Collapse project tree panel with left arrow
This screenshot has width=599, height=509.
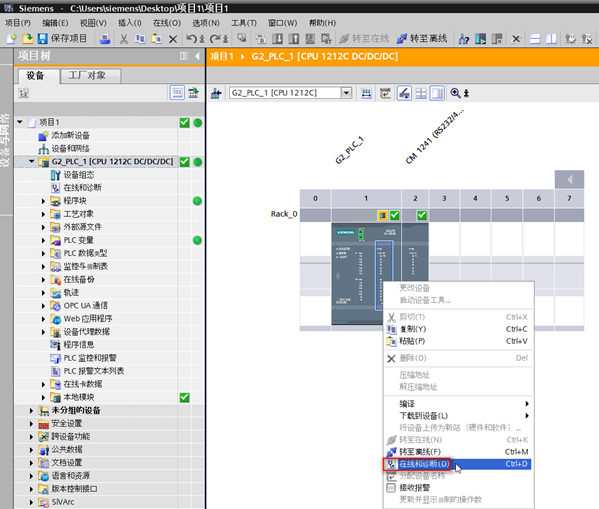tap(197, 57)
